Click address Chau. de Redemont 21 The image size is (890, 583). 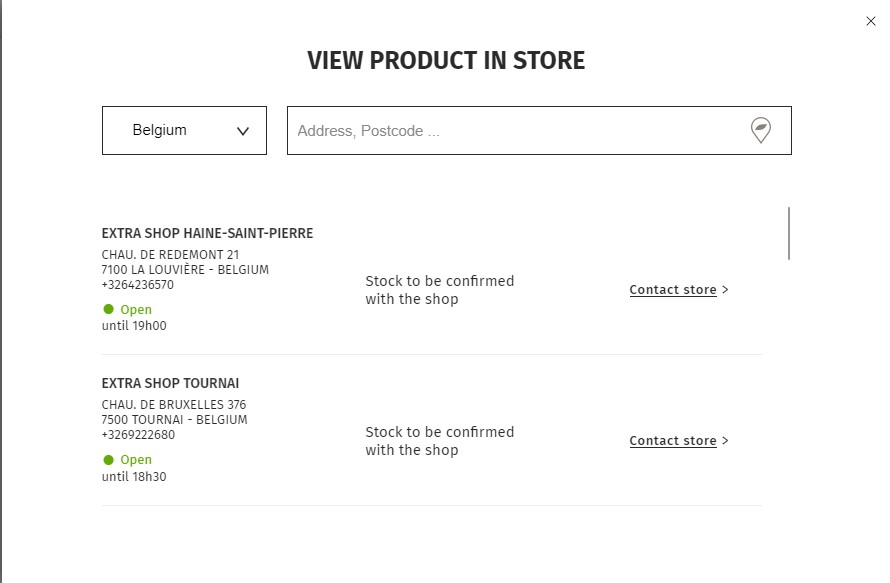(x=170, y=255)
